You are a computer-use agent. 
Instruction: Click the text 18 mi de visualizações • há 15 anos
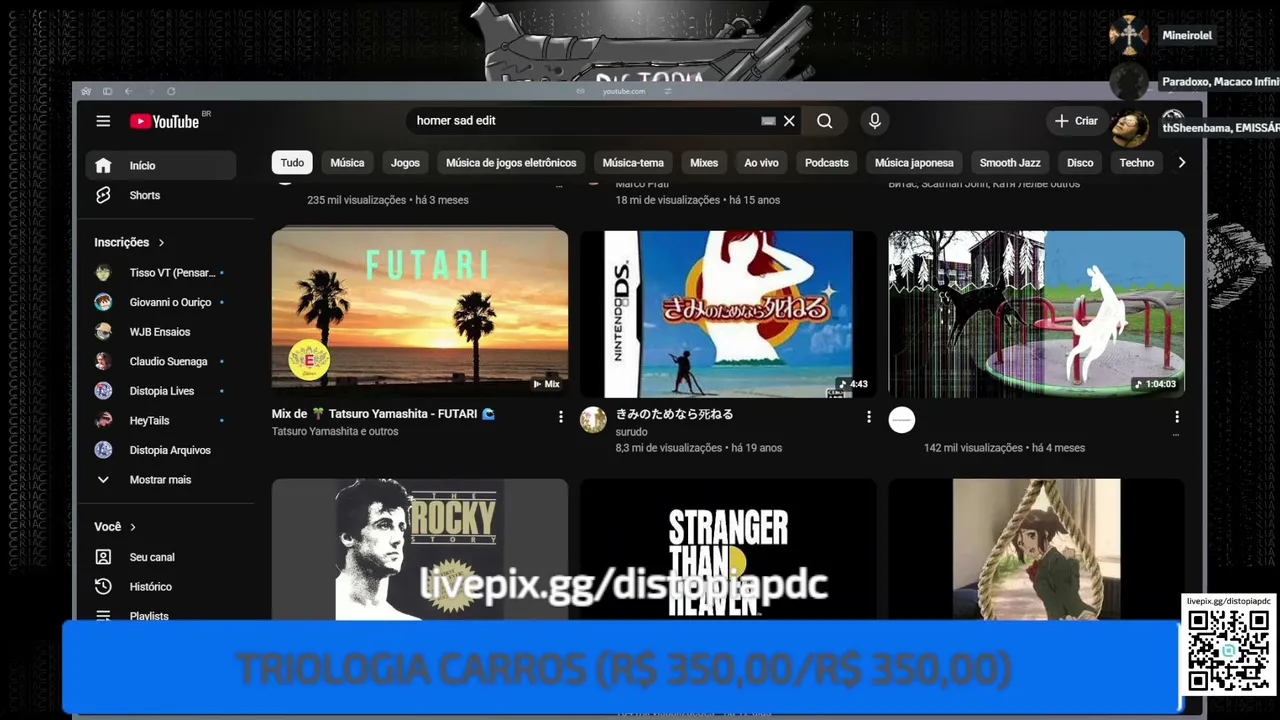click(698, 200)
